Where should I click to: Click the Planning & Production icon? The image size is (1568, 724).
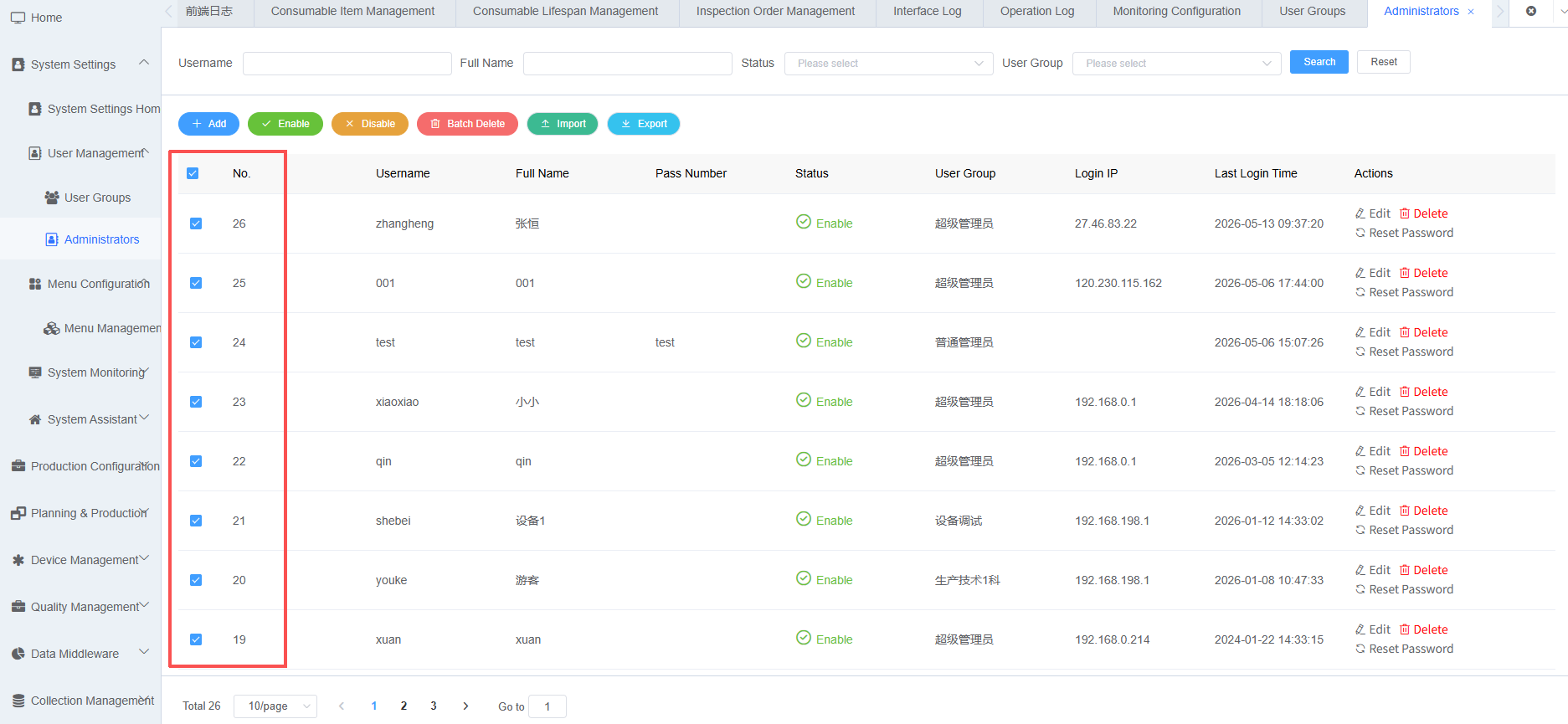18,513
